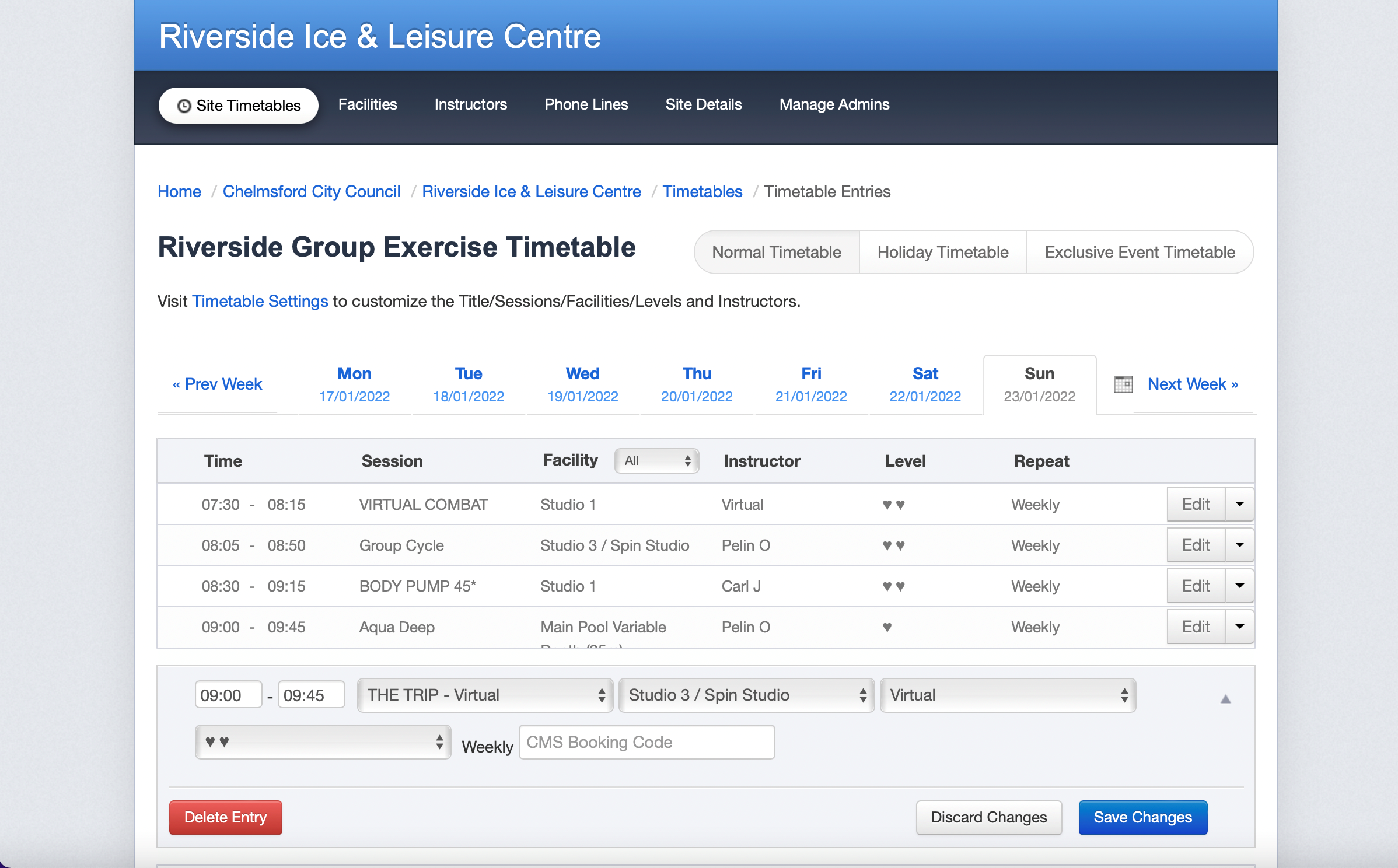Switch to the Fri 21/01/2022 tab
Screen dimensions: 1398x868
tap(811, 384)
